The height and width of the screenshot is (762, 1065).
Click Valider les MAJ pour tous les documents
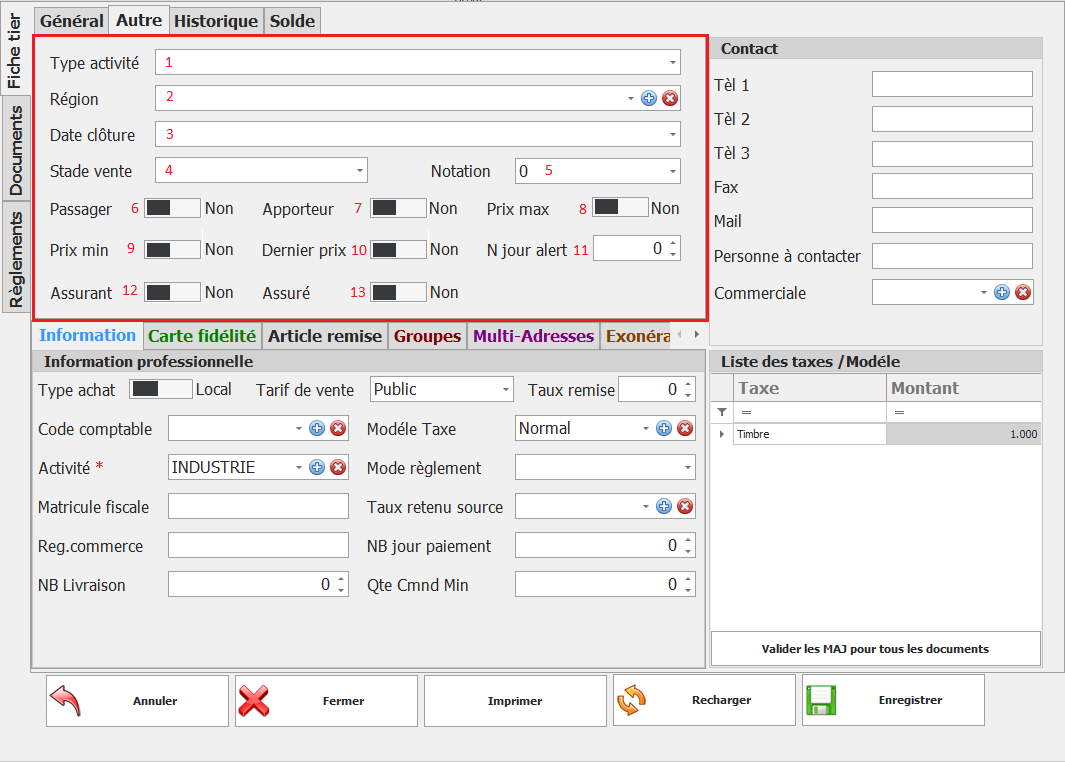(875, 649)
